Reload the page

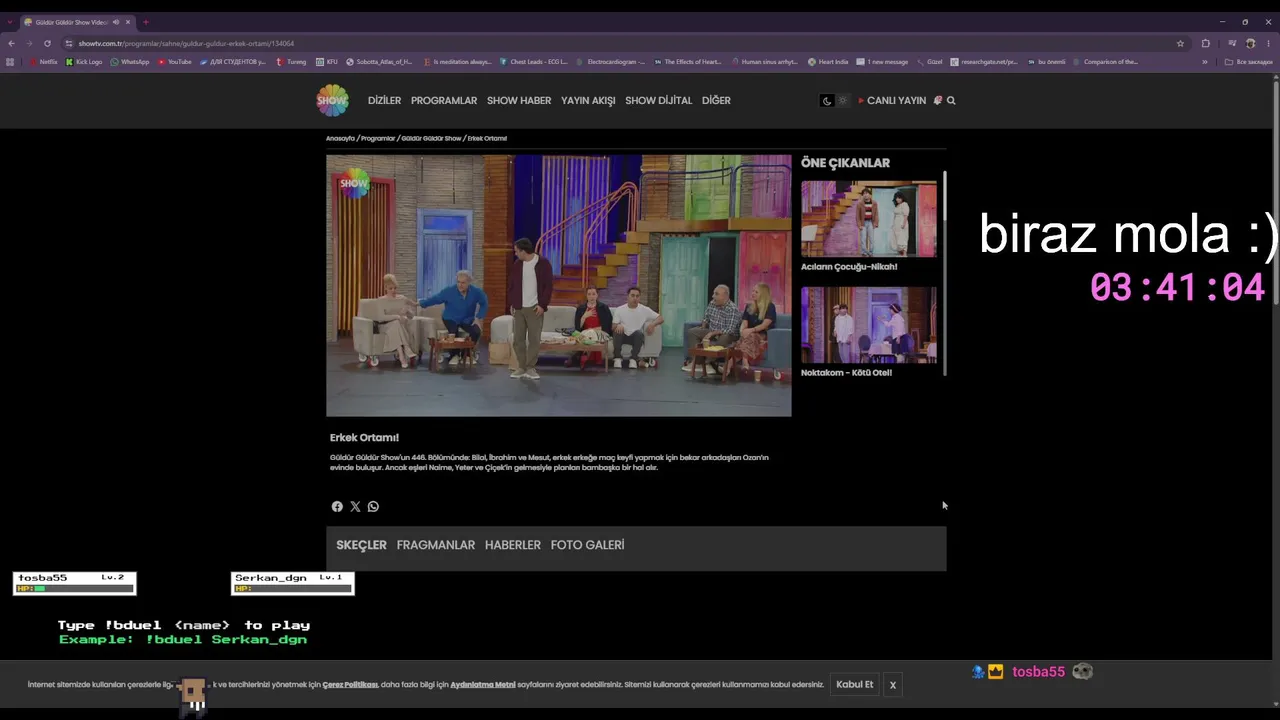pos(47,43)
